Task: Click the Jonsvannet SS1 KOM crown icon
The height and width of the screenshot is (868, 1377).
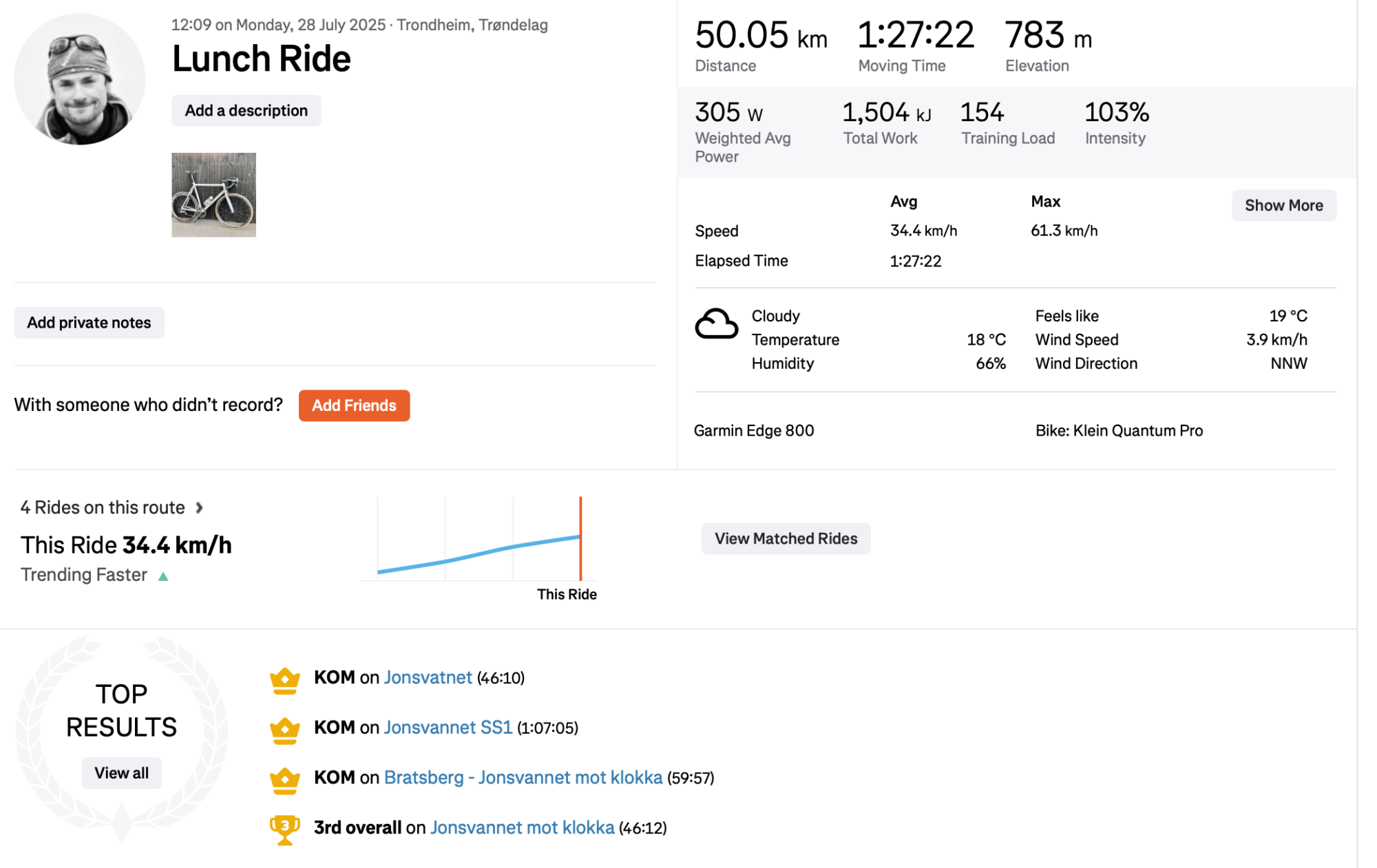Action: (284, 730)
